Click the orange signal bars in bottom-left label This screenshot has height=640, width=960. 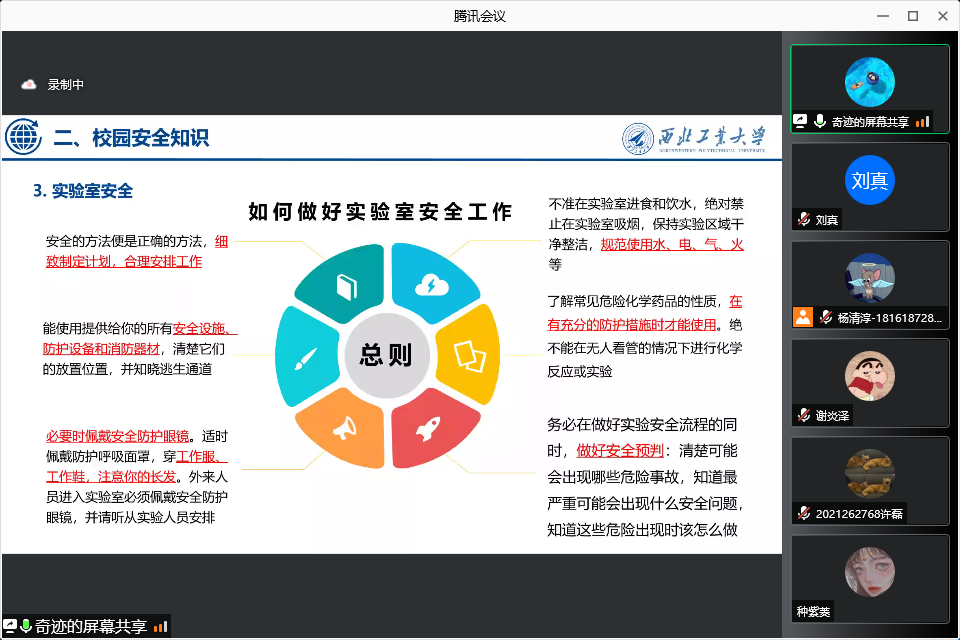[x=160, y=627]
